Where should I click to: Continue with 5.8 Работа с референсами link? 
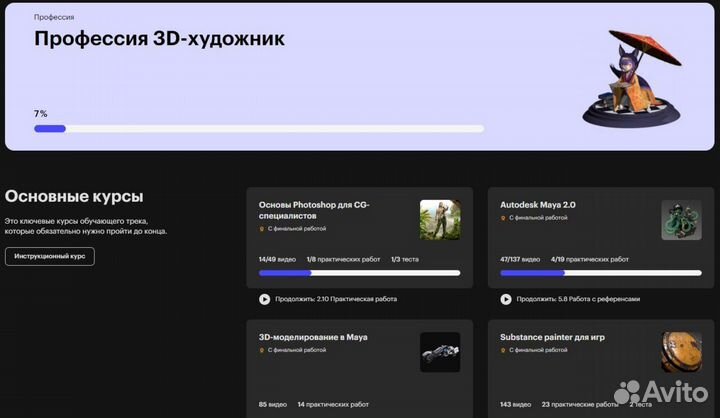click(x=578, y=299)
